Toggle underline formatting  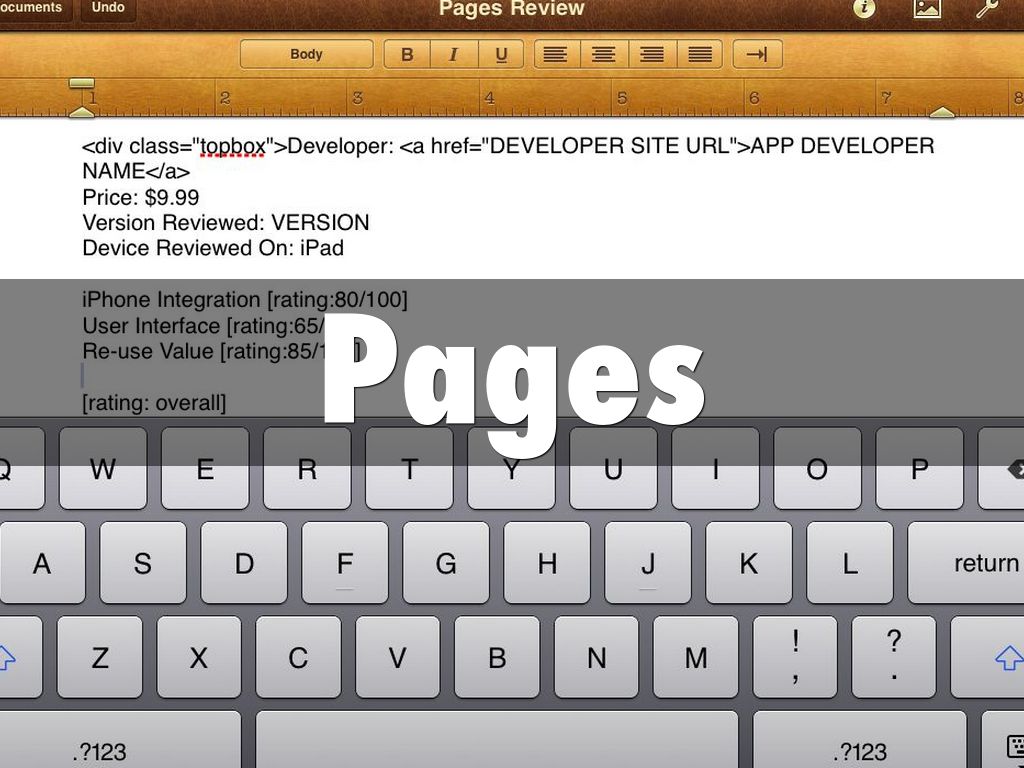[502, 55]
